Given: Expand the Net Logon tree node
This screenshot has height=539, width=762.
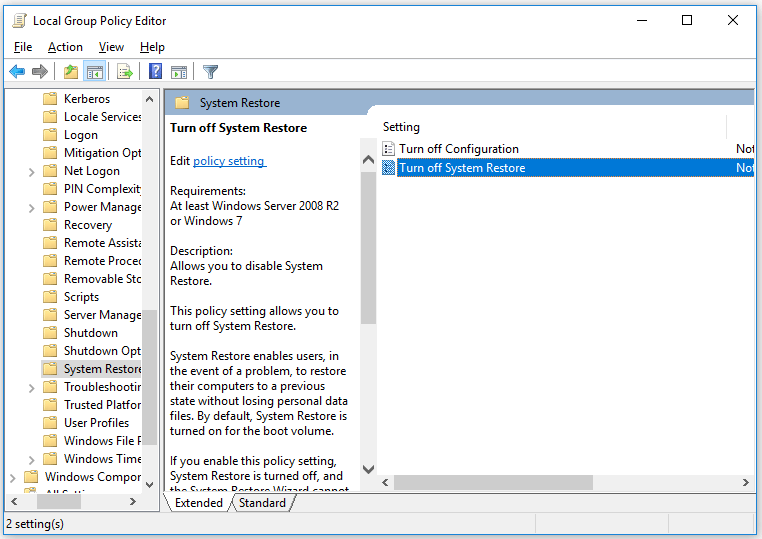Looking at the screenshot, I should pos(32,172).
